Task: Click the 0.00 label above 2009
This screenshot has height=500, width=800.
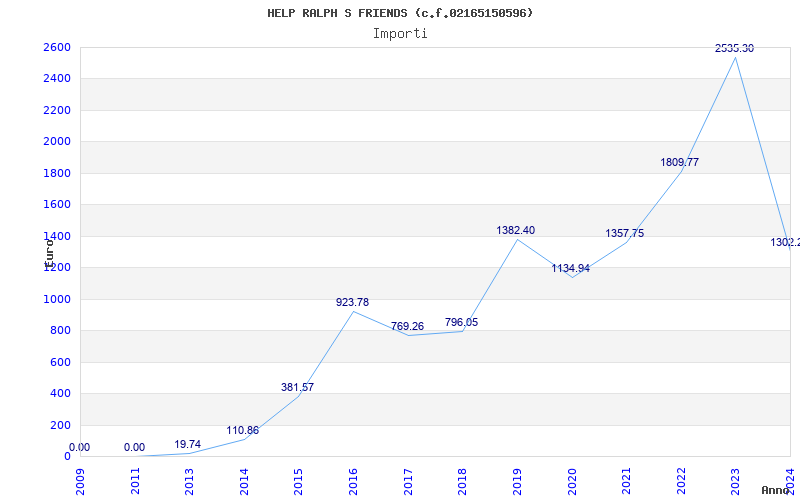Action: click(79, 447)
